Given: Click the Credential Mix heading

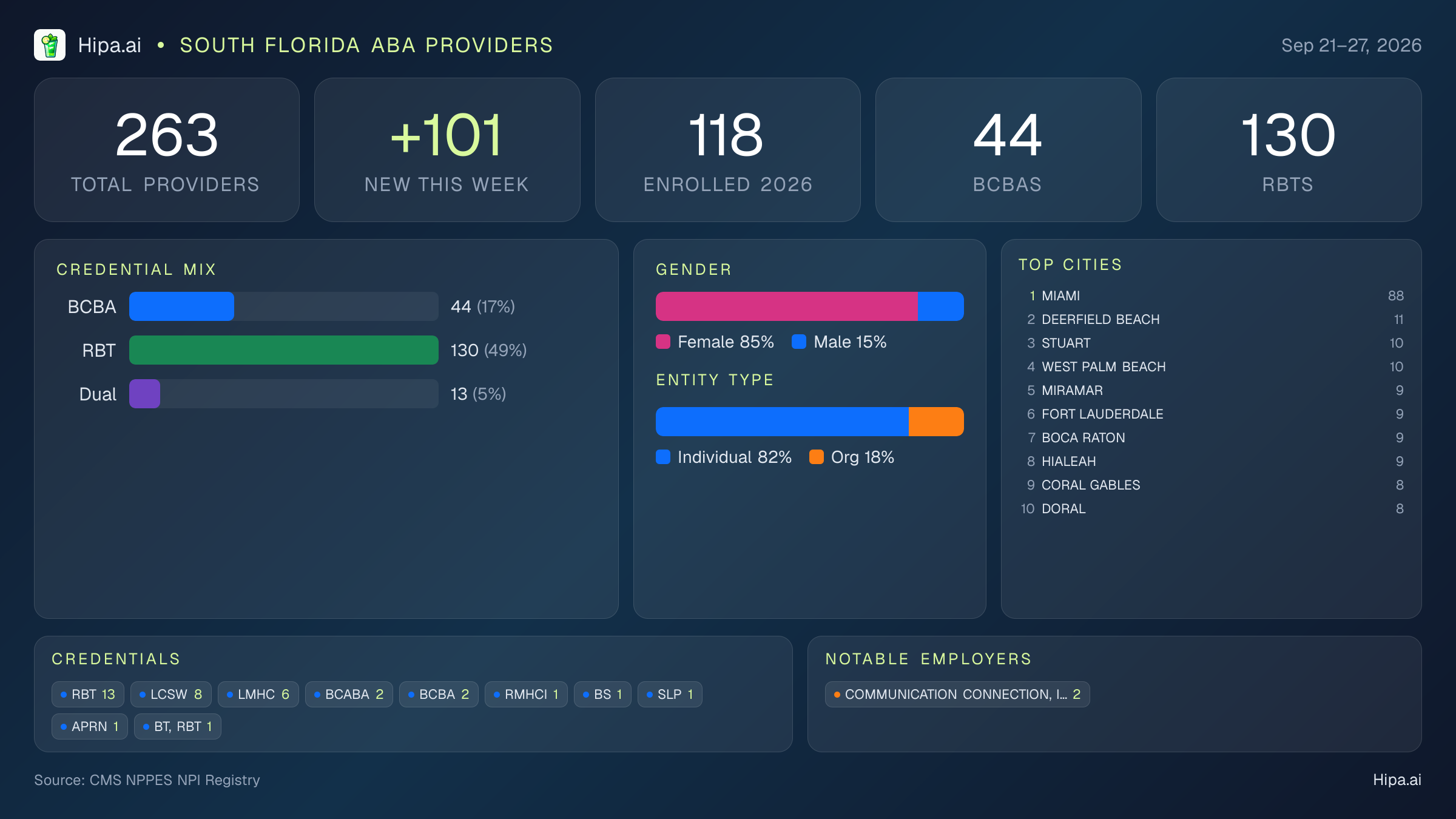Looking at the screenshot, I should point(136,269).
